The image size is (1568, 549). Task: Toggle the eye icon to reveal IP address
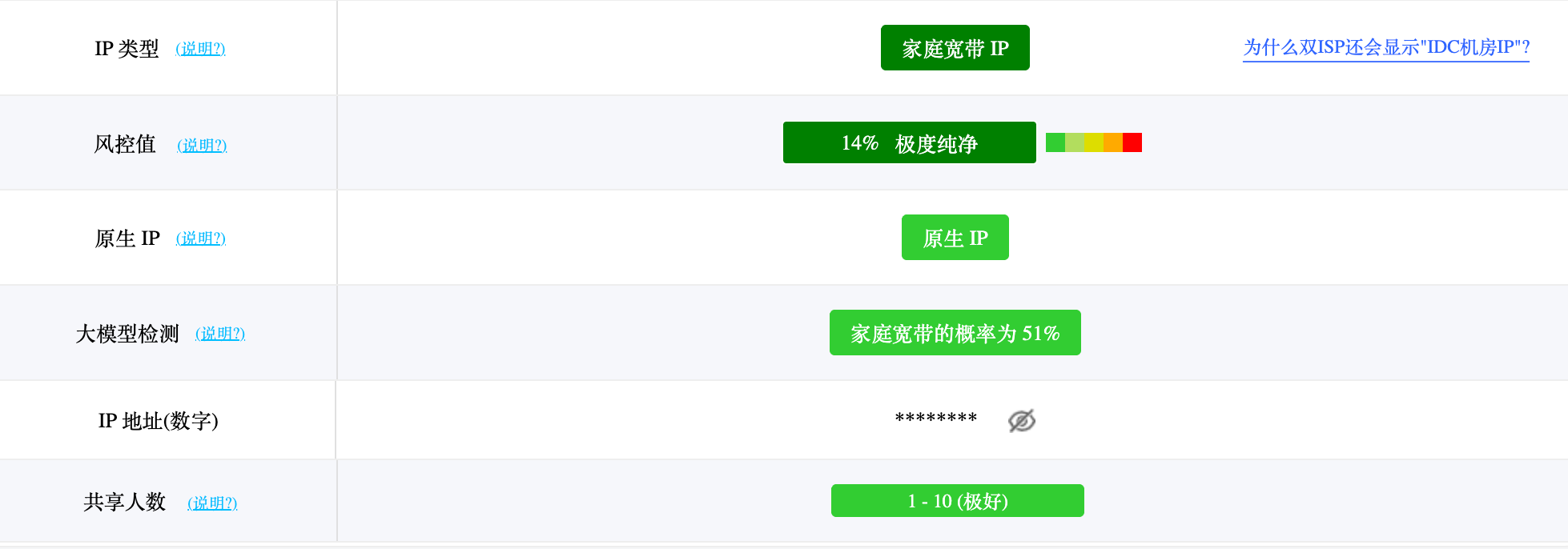click(1021, 420)
